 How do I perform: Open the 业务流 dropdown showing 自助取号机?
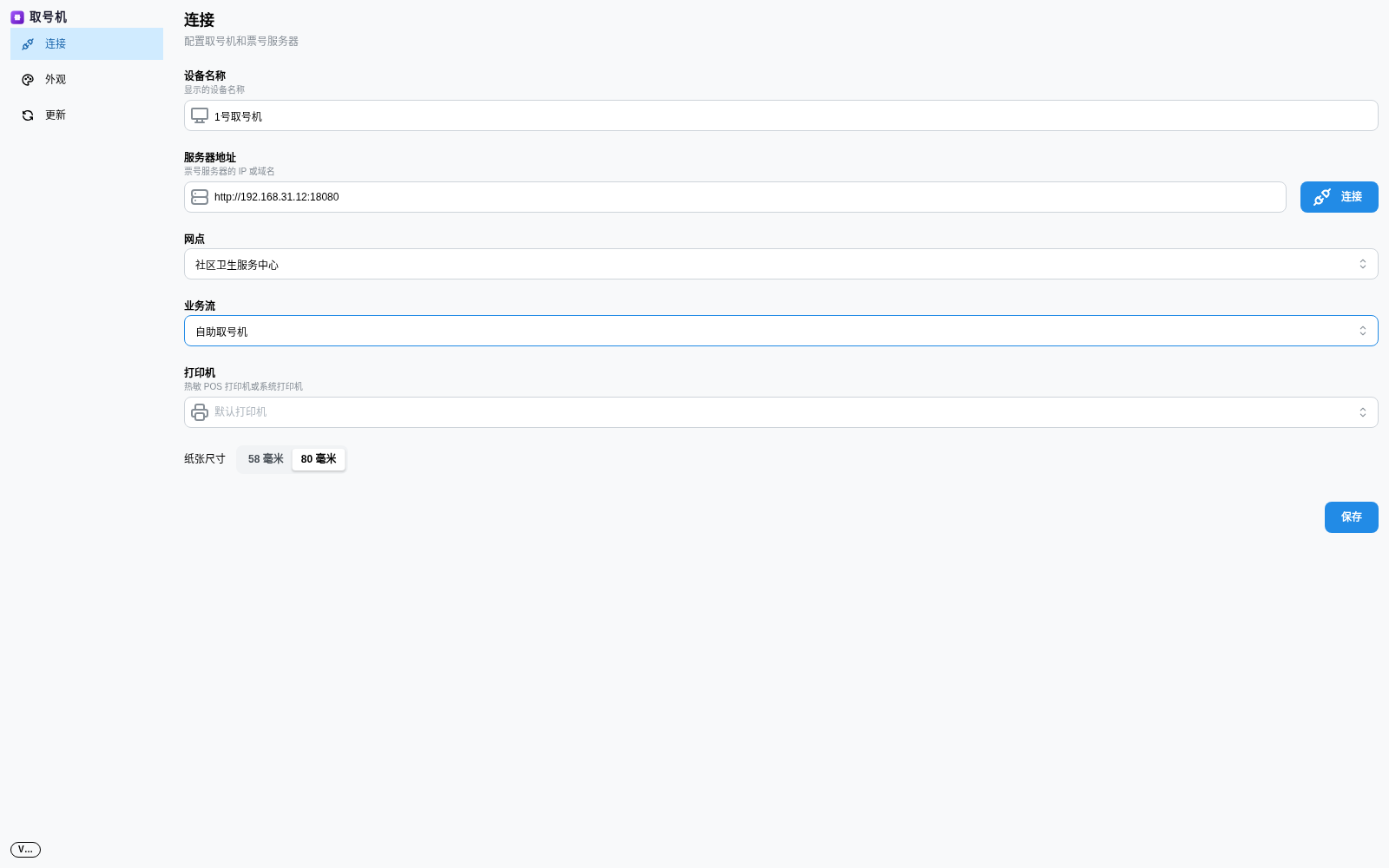781,331
